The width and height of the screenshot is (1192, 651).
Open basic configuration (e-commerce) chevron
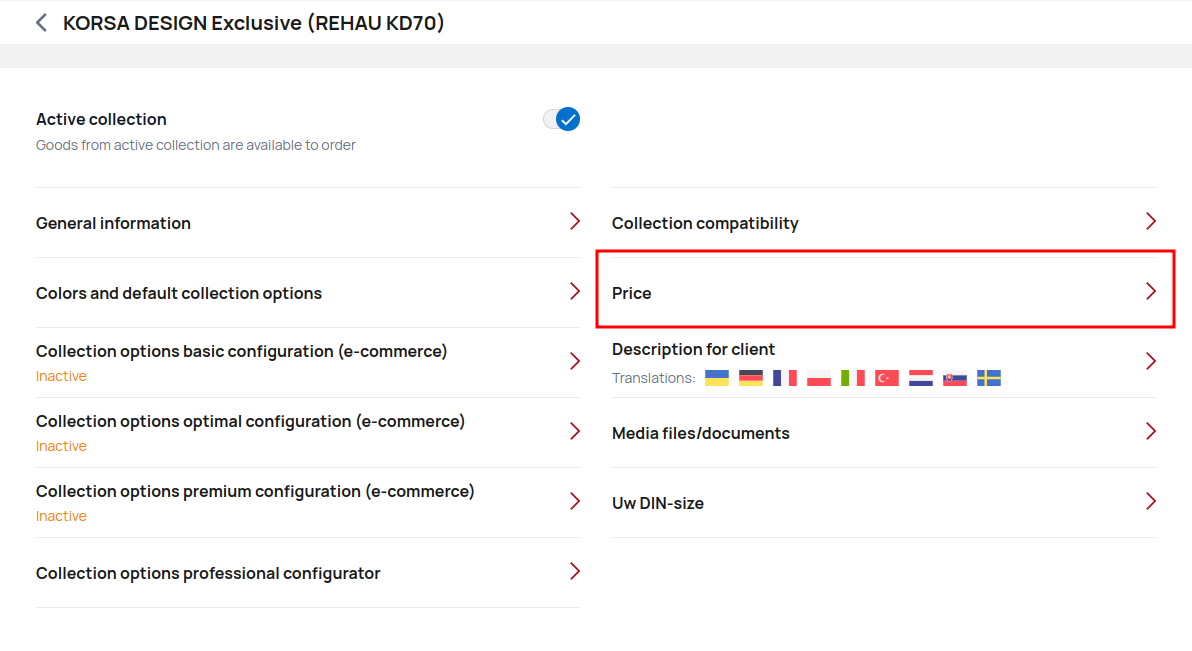pos(575,361)
